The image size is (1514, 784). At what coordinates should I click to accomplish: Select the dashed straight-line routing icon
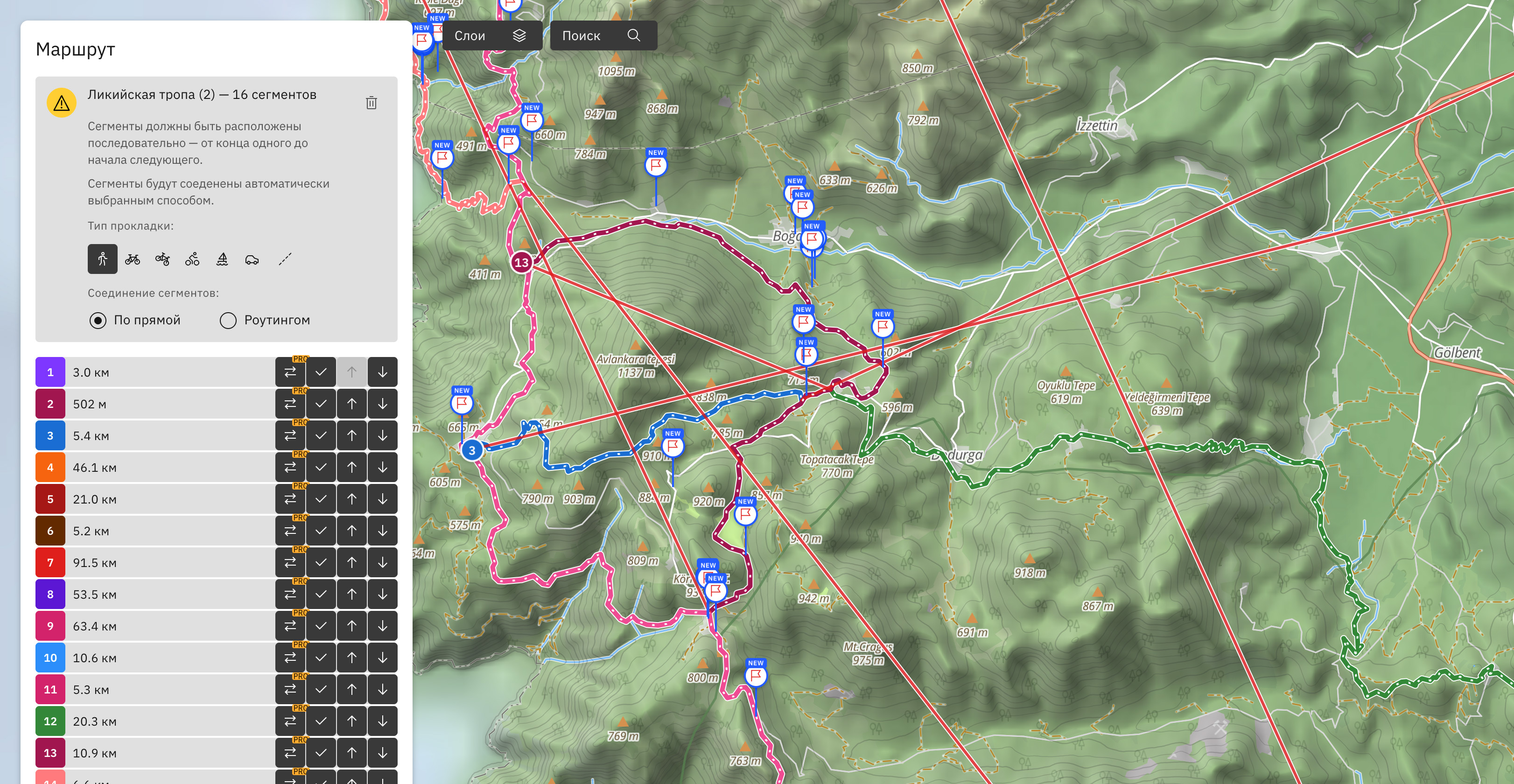[285, 259]
